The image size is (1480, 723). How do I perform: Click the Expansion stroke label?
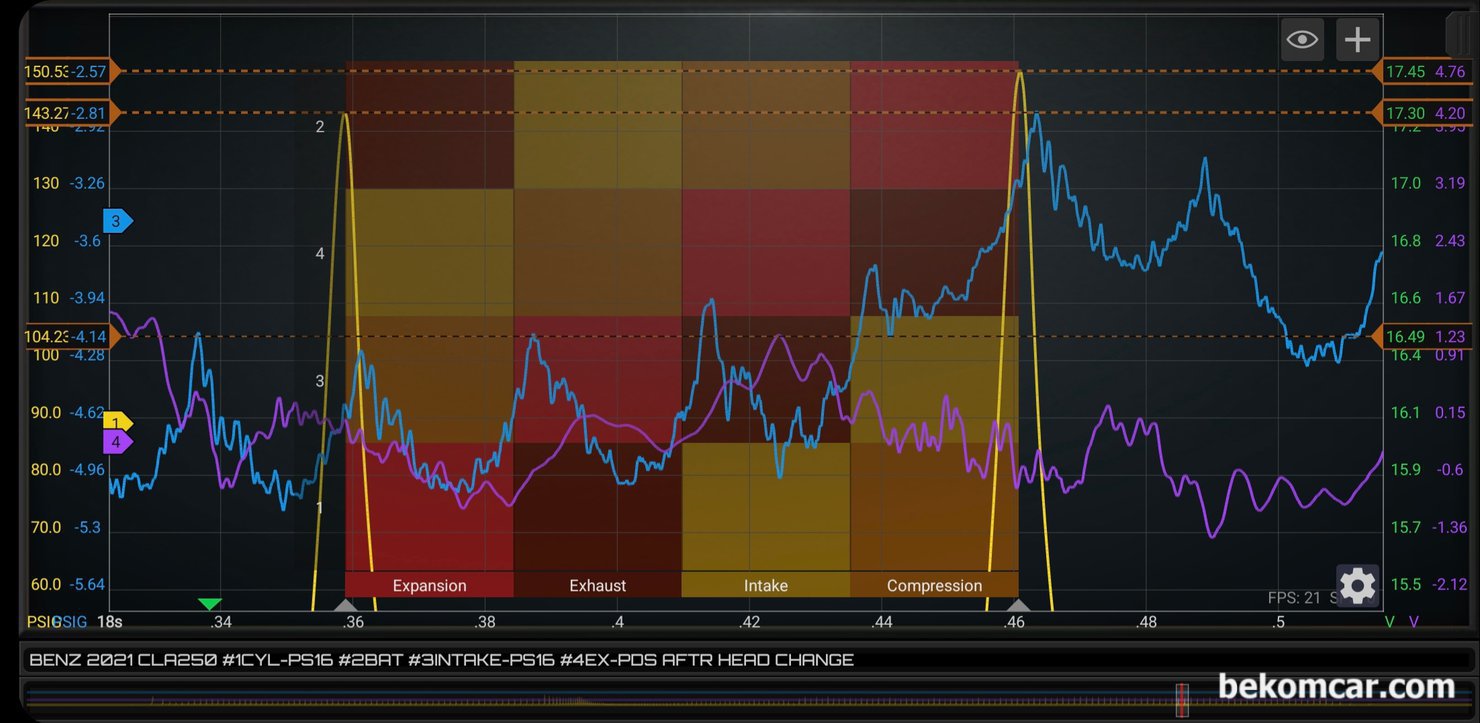429,585
